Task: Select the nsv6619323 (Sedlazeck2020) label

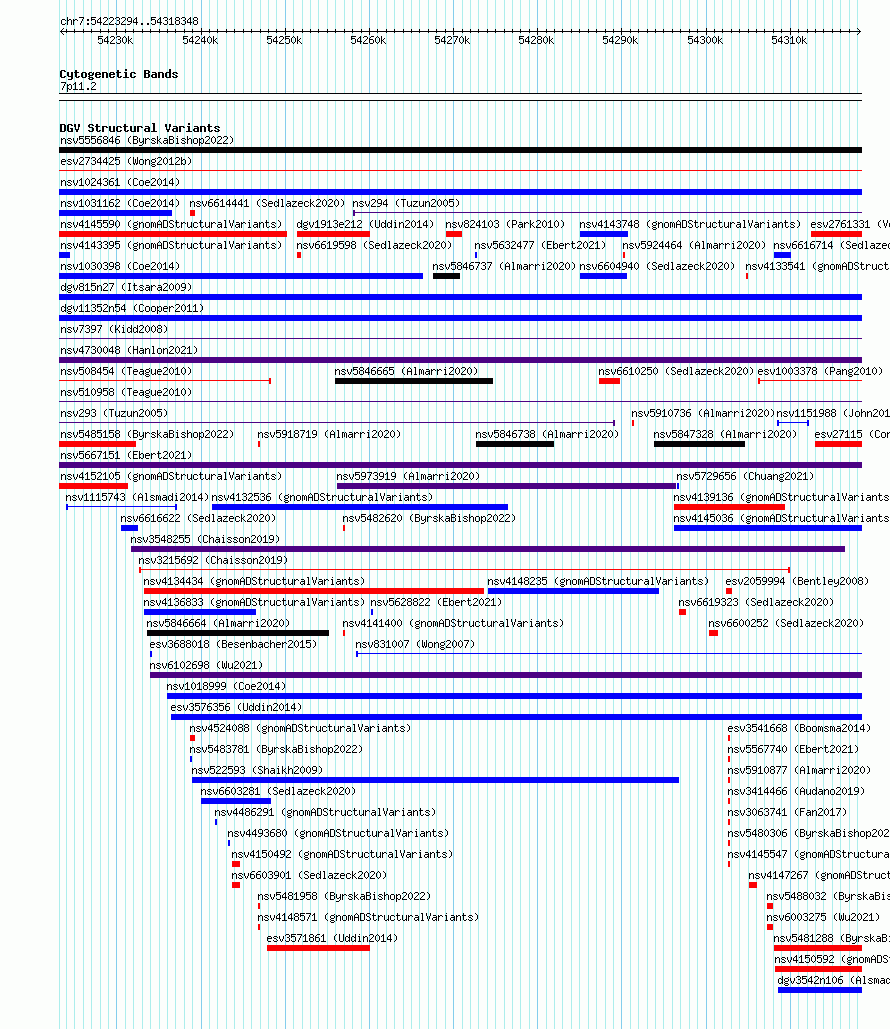Action: [x=755, y=602]
